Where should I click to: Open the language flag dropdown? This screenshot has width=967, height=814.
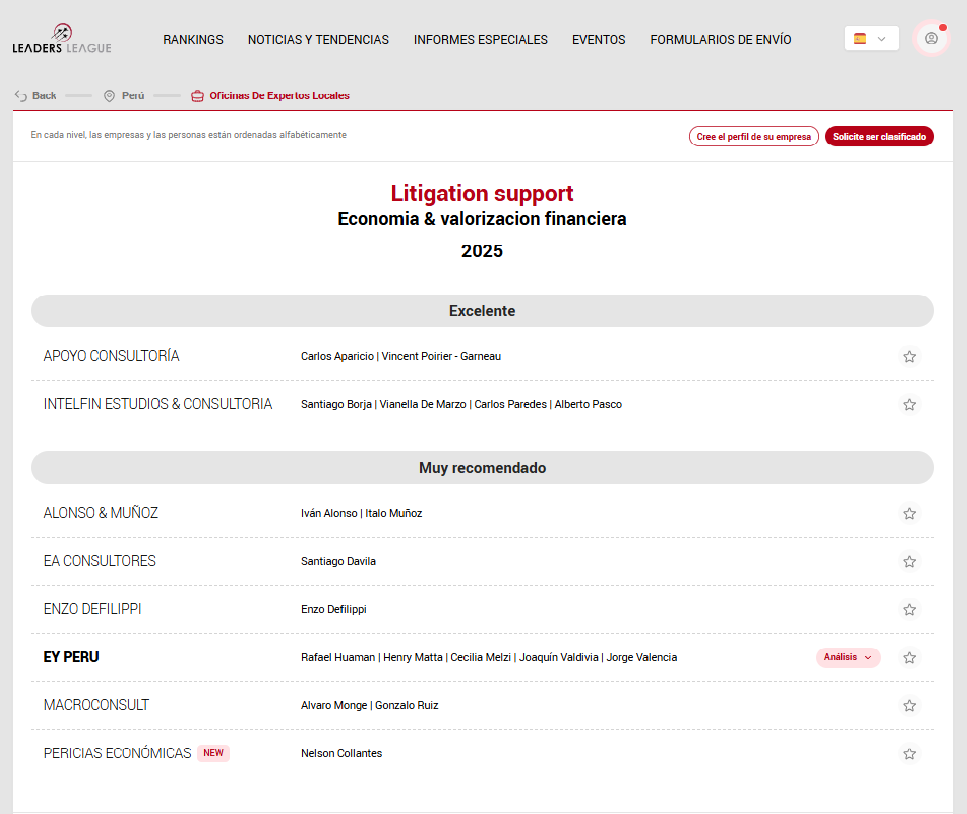pyautogui.click(x=870, y=39)
